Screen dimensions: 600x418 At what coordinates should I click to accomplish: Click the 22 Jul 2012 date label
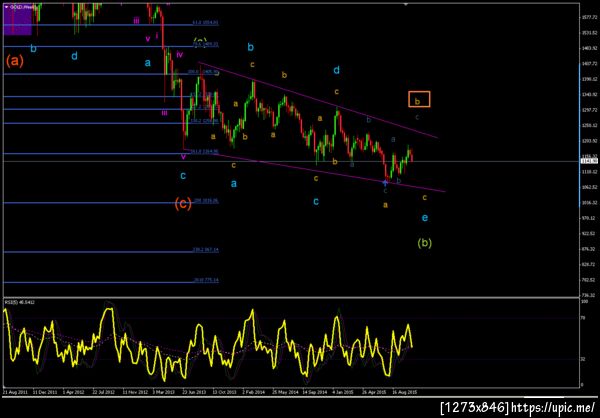pyautogui.click(x=104, y=392)
